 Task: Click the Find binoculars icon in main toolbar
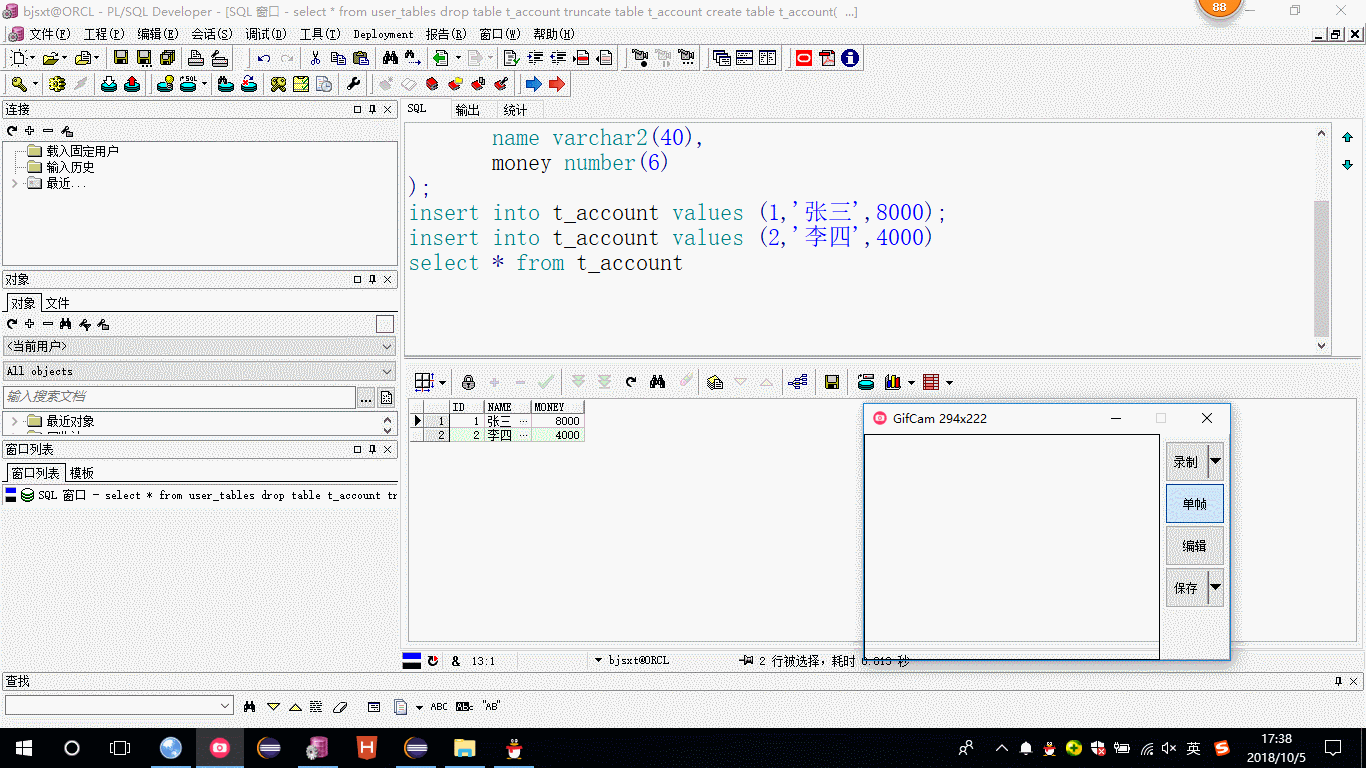click(390, 58)
